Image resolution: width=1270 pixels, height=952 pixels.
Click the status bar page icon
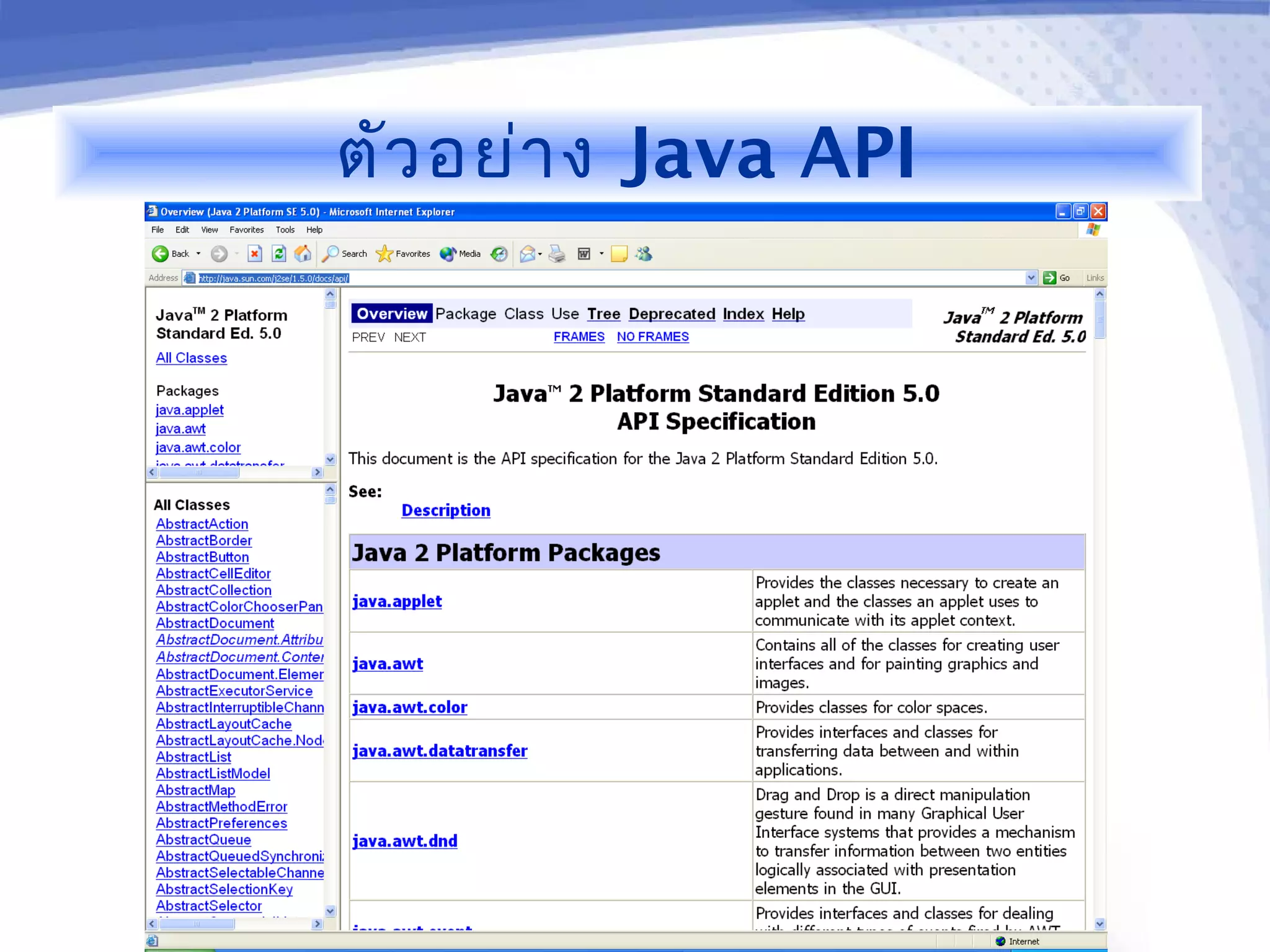(153, 941)
